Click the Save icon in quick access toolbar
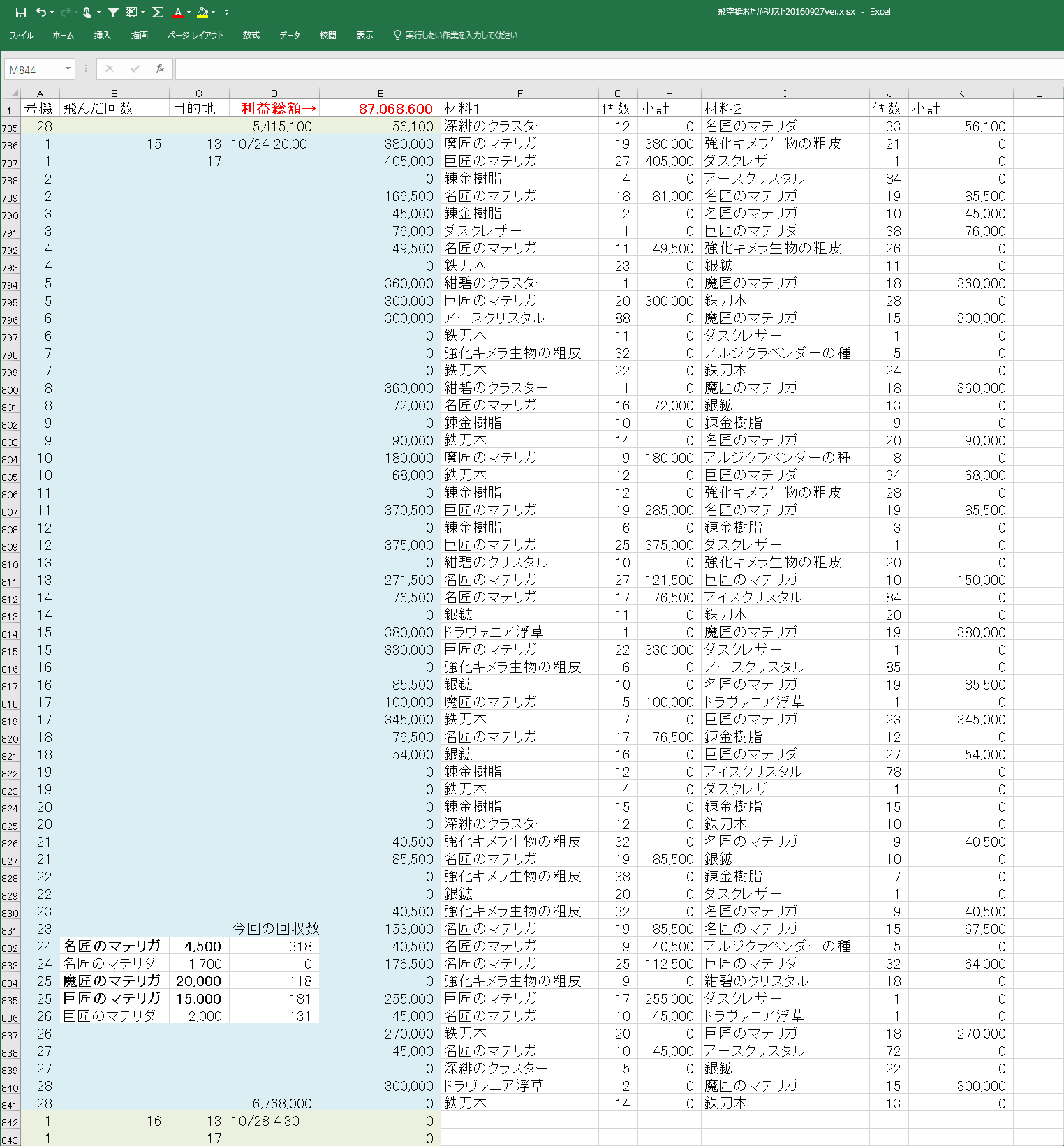Image resolution: width=1064 pixels, height=1146 pixels. (21, 13)
